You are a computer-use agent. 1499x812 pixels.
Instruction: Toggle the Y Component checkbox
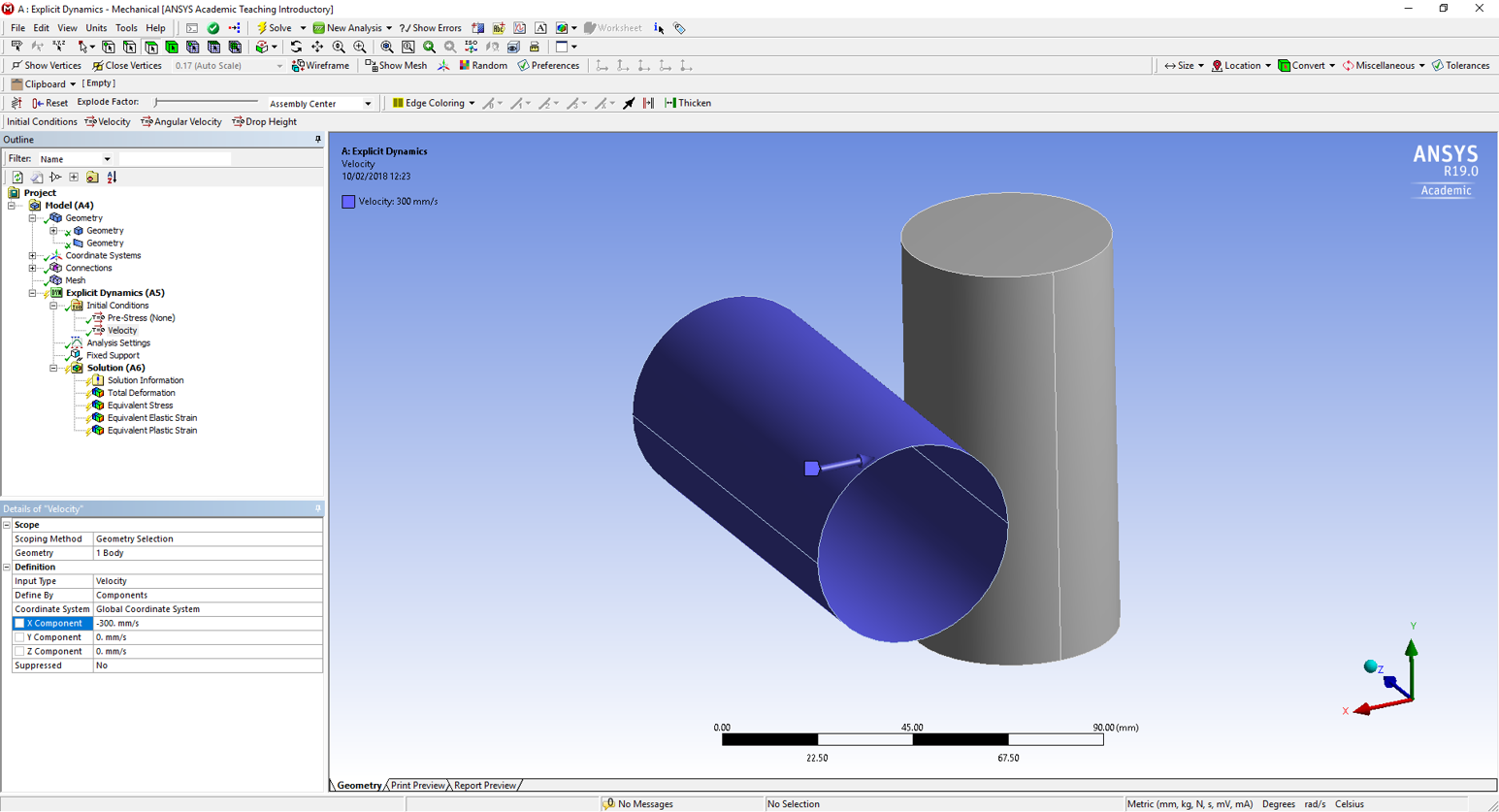pyautogui.click(x=19, y=637)
